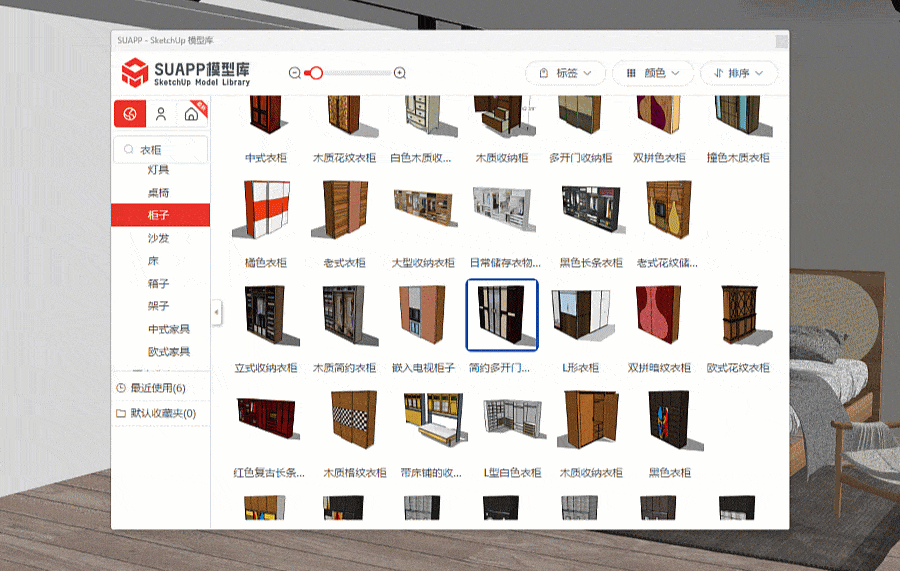Select the 欧式花纹衣柜 model thumbnail
The width and height of the screenshot is (900, 571).
coord(745,314)
